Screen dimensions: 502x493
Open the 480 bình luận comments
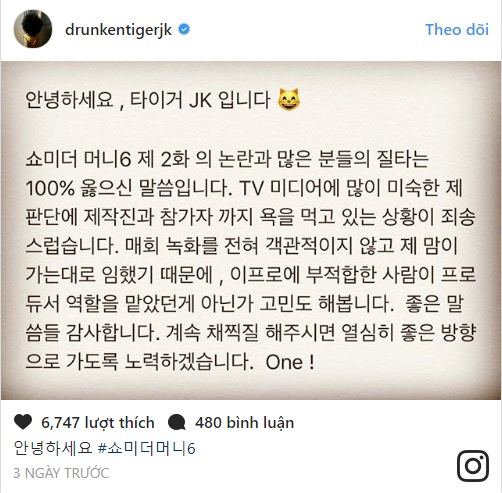coord(244,423)
